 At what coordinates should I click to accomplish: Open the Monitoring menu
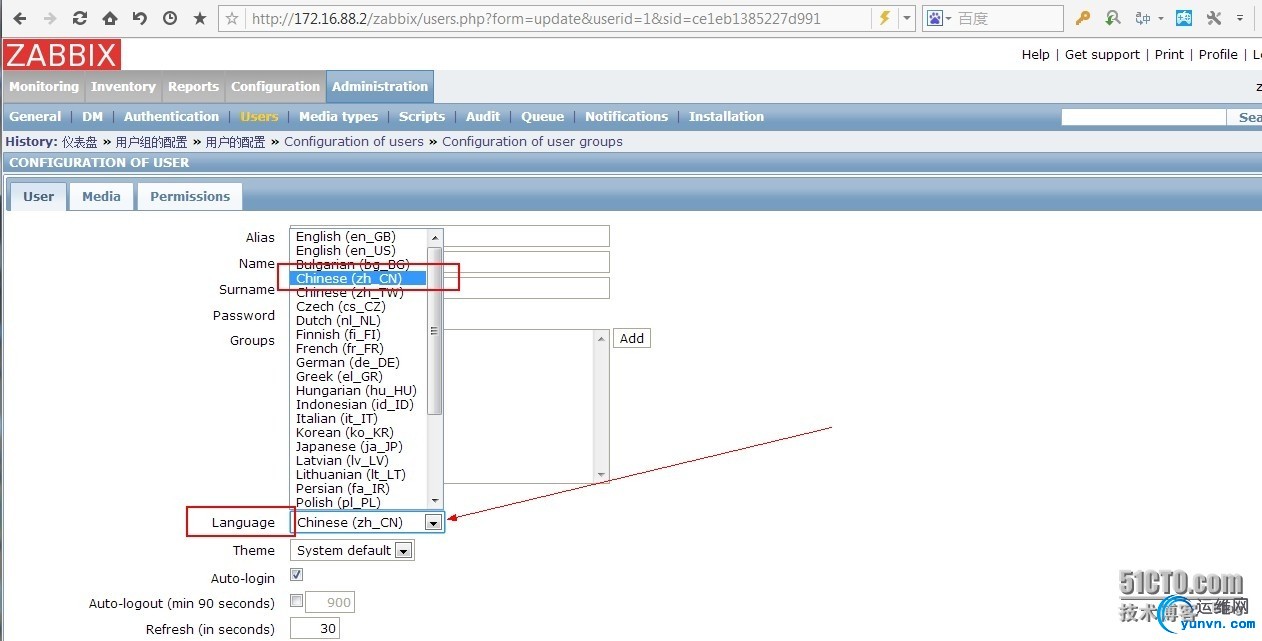point(44,87)
